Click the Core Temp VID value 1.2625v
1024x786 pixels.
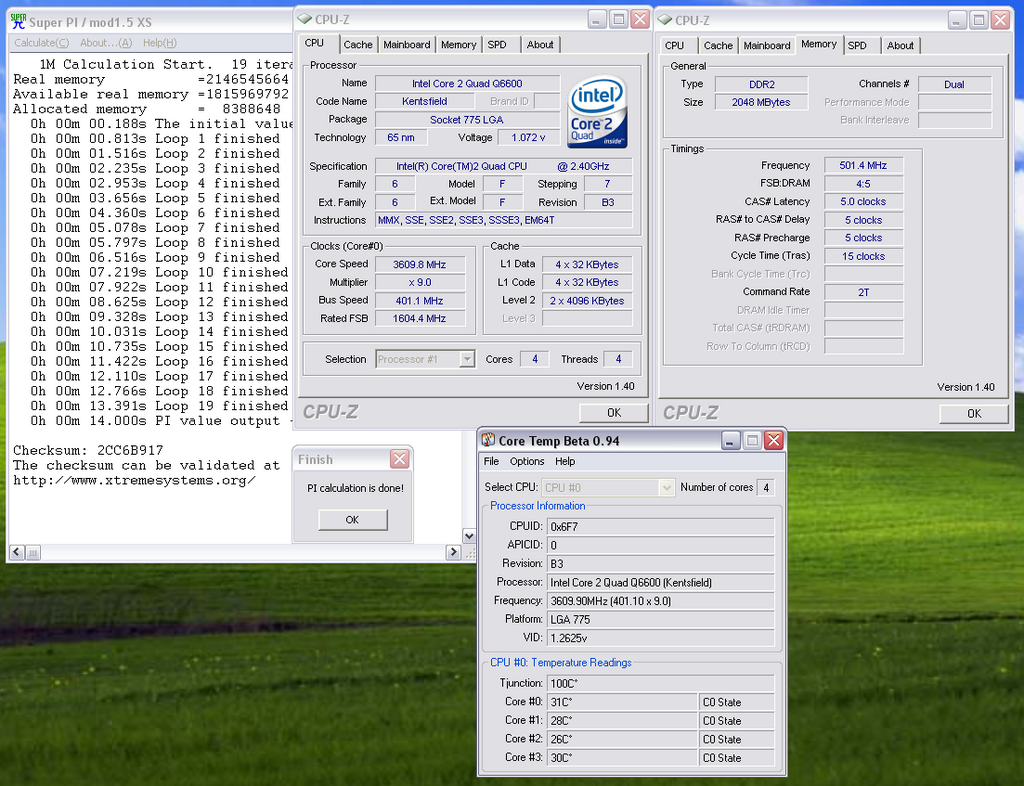pyautogui.click(x=661, y=638)
